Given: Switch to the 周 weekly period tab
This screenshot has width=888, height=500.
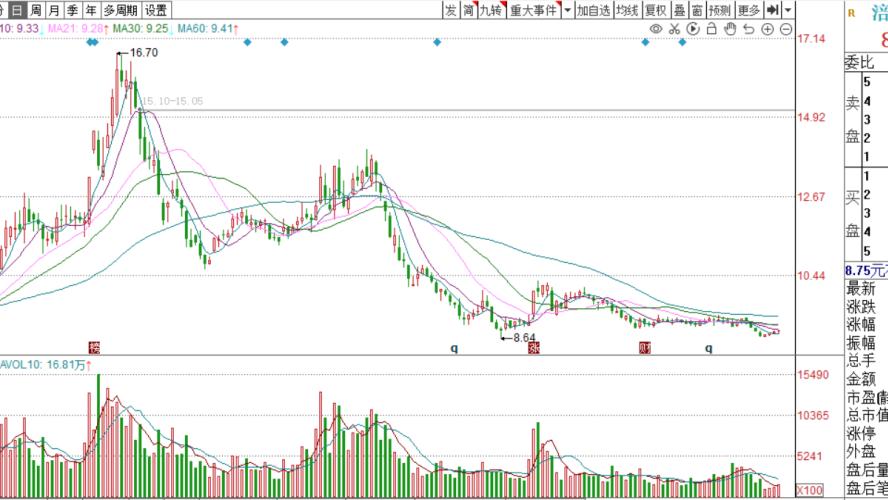Looking at the screenshot, I should [x=36, y=10].
